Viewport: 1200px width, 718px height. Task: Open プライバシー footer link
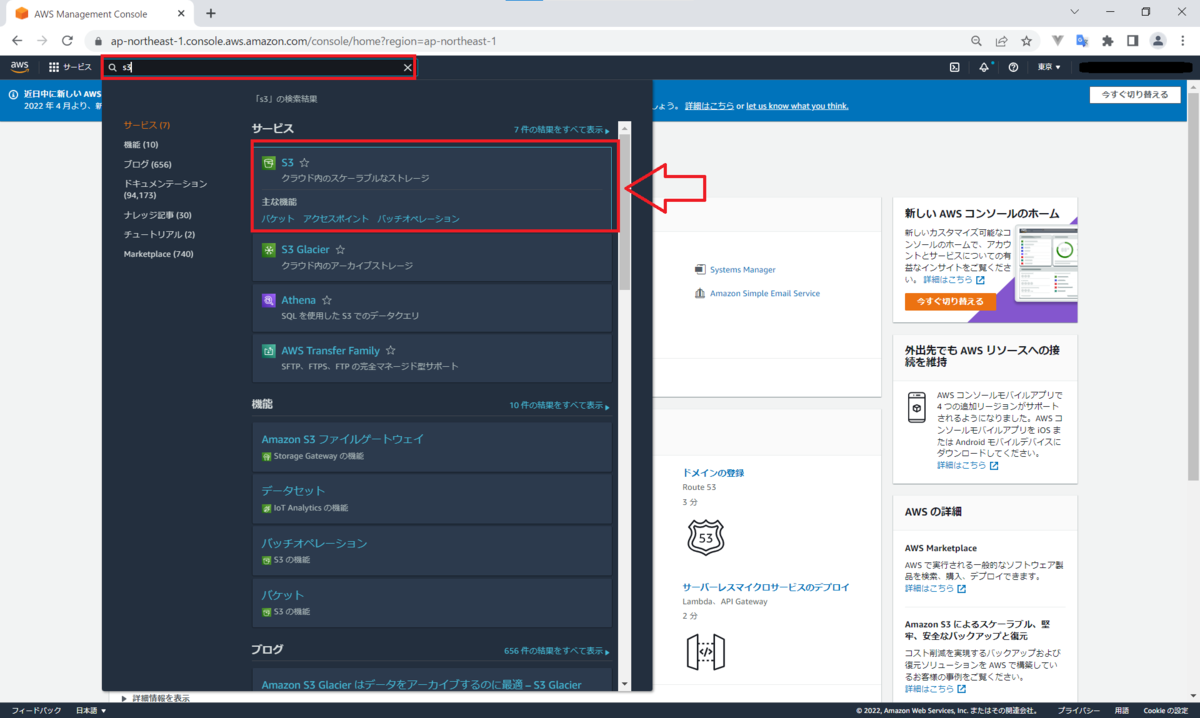(x=1078, y=711)
